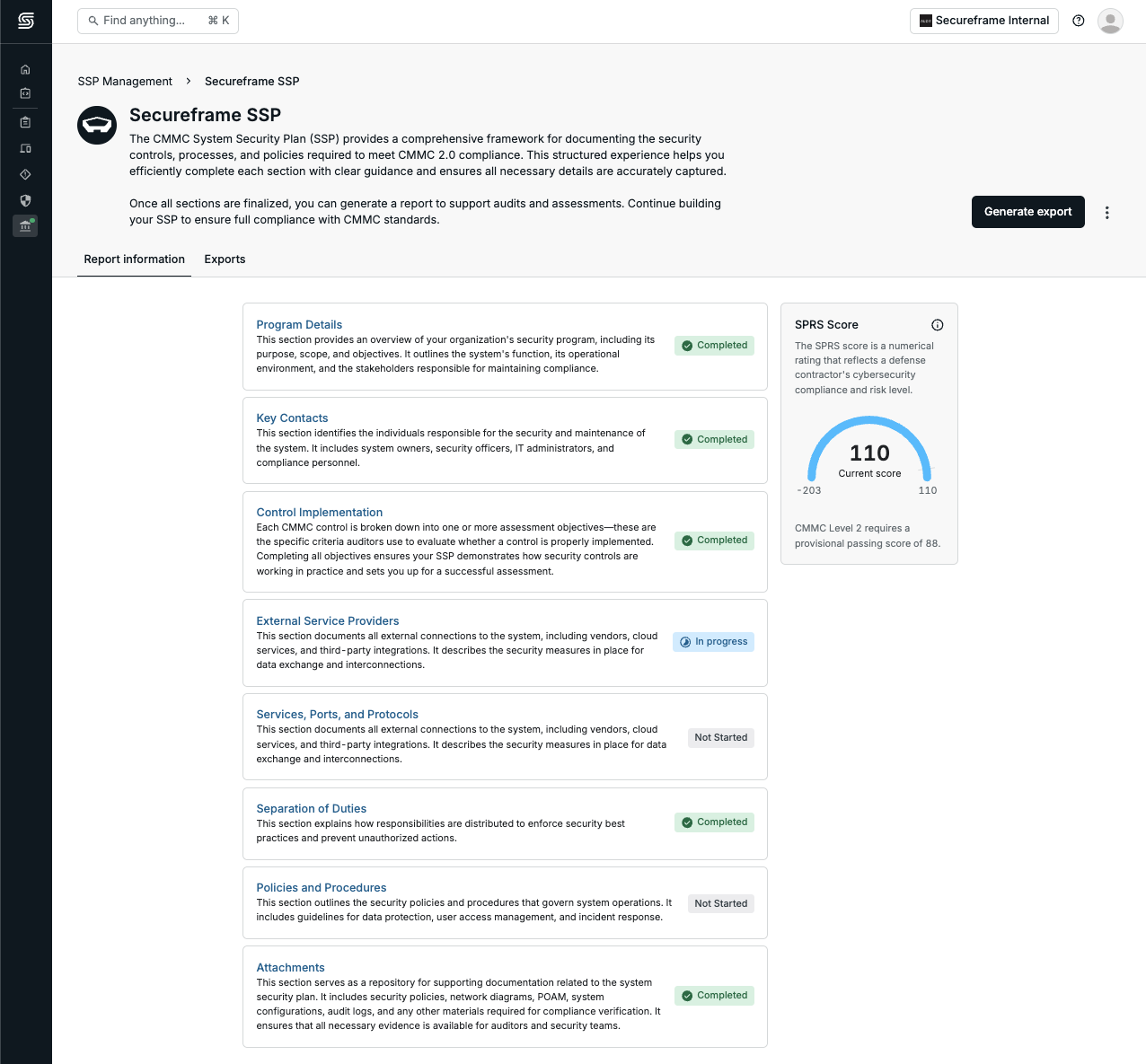Screen dimensions: 1146x1064
Task: Open the Key Contacts section
Action: click(292, 418)
